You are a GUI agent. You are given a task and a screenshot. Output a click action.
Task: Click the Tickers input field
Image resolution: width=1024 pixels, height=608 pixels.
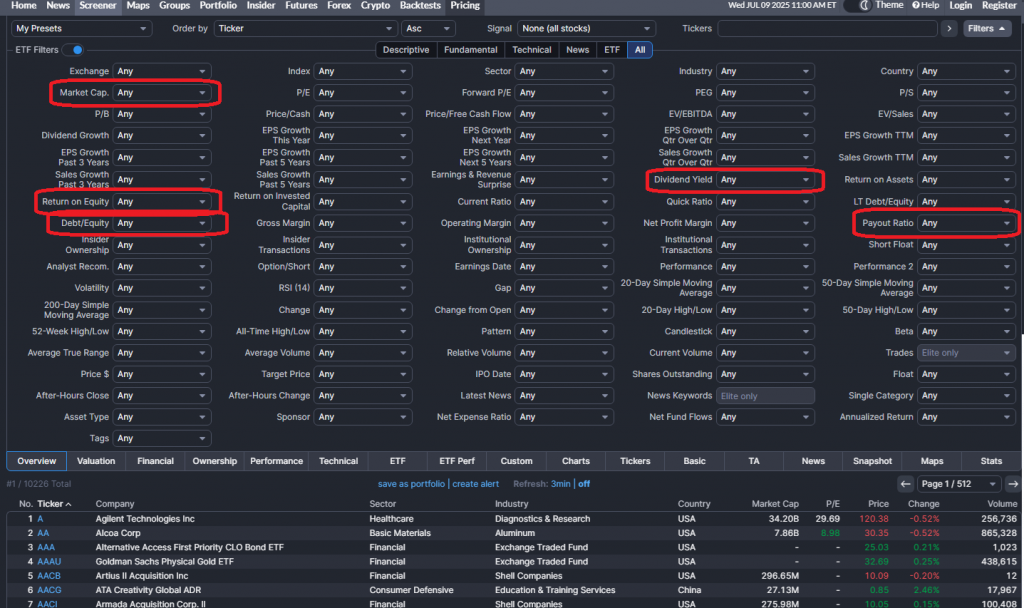click(x=827, y=29)
